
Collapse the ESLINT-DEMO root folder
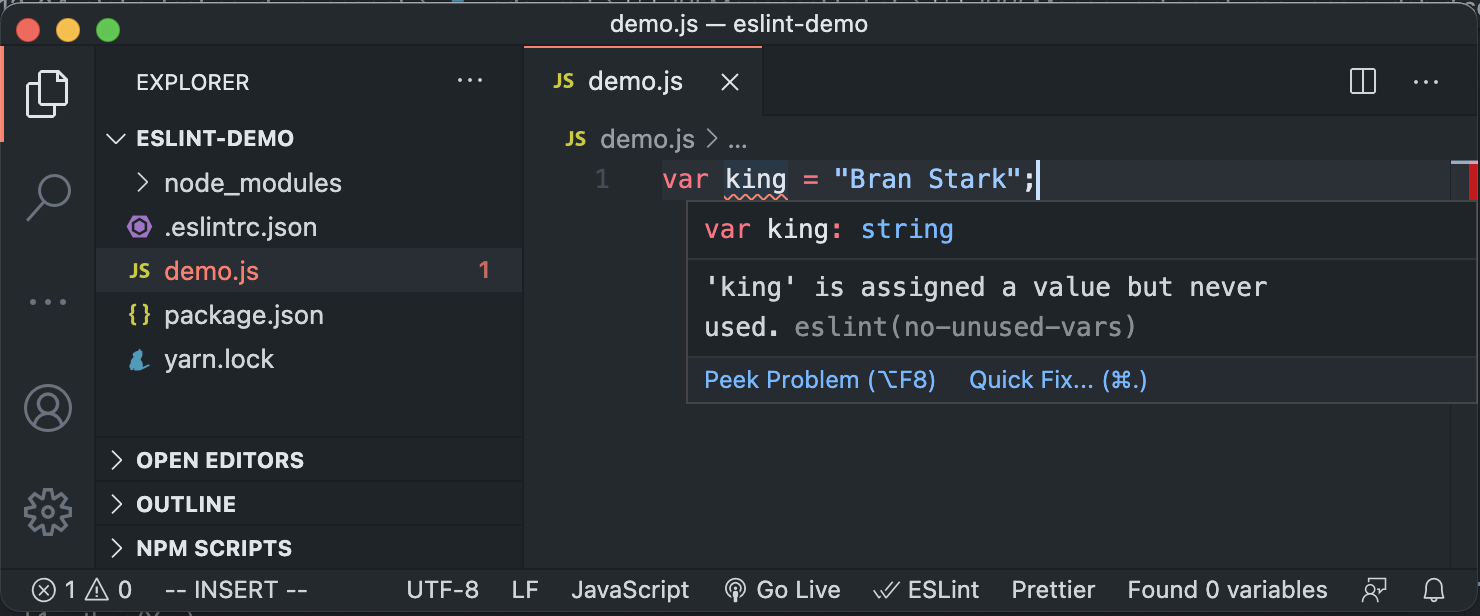click(214, 138)
